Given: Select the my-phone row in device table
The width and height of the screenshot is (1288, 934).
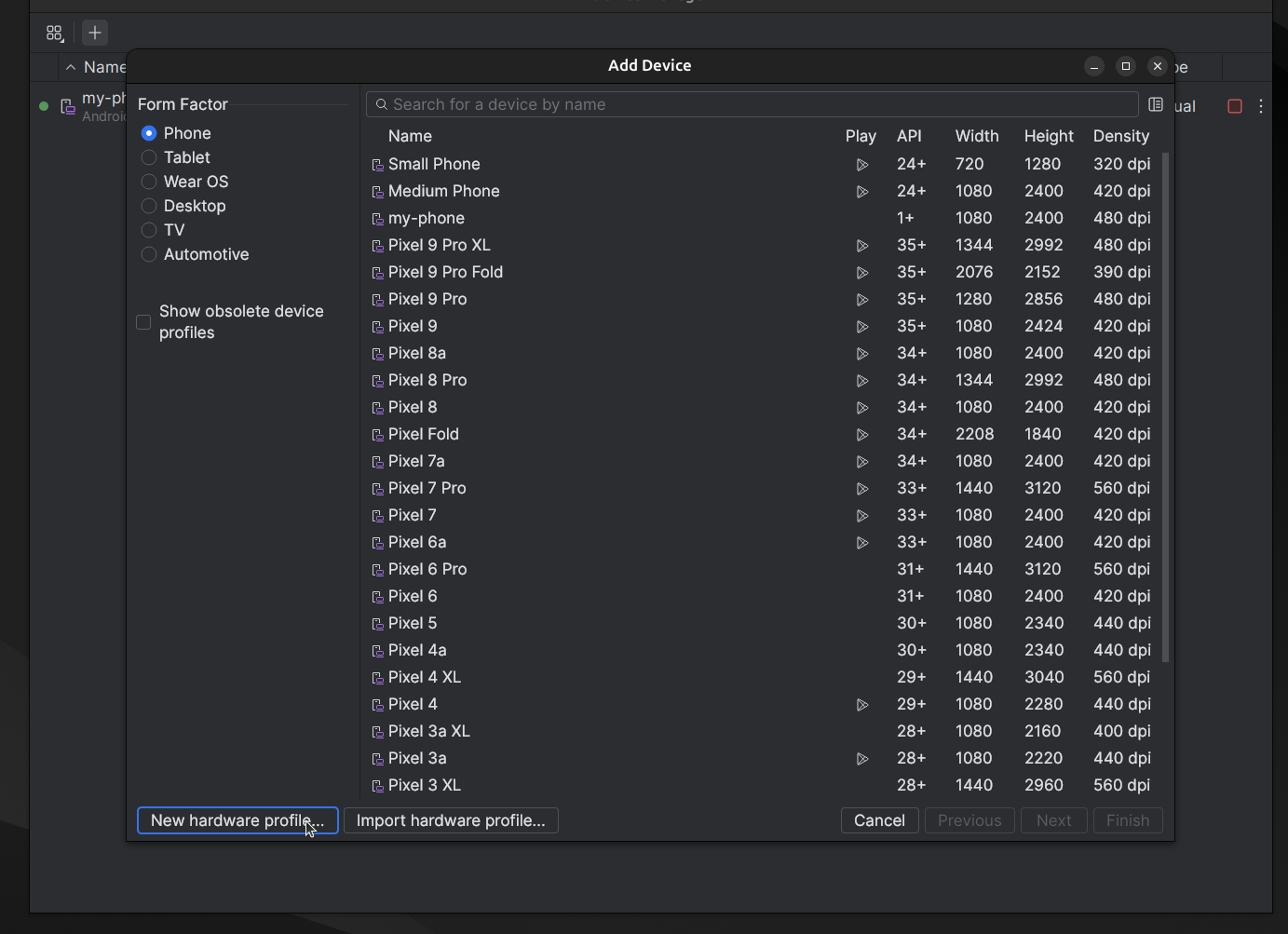Looking at the screenshot, I should coord(763,218).
